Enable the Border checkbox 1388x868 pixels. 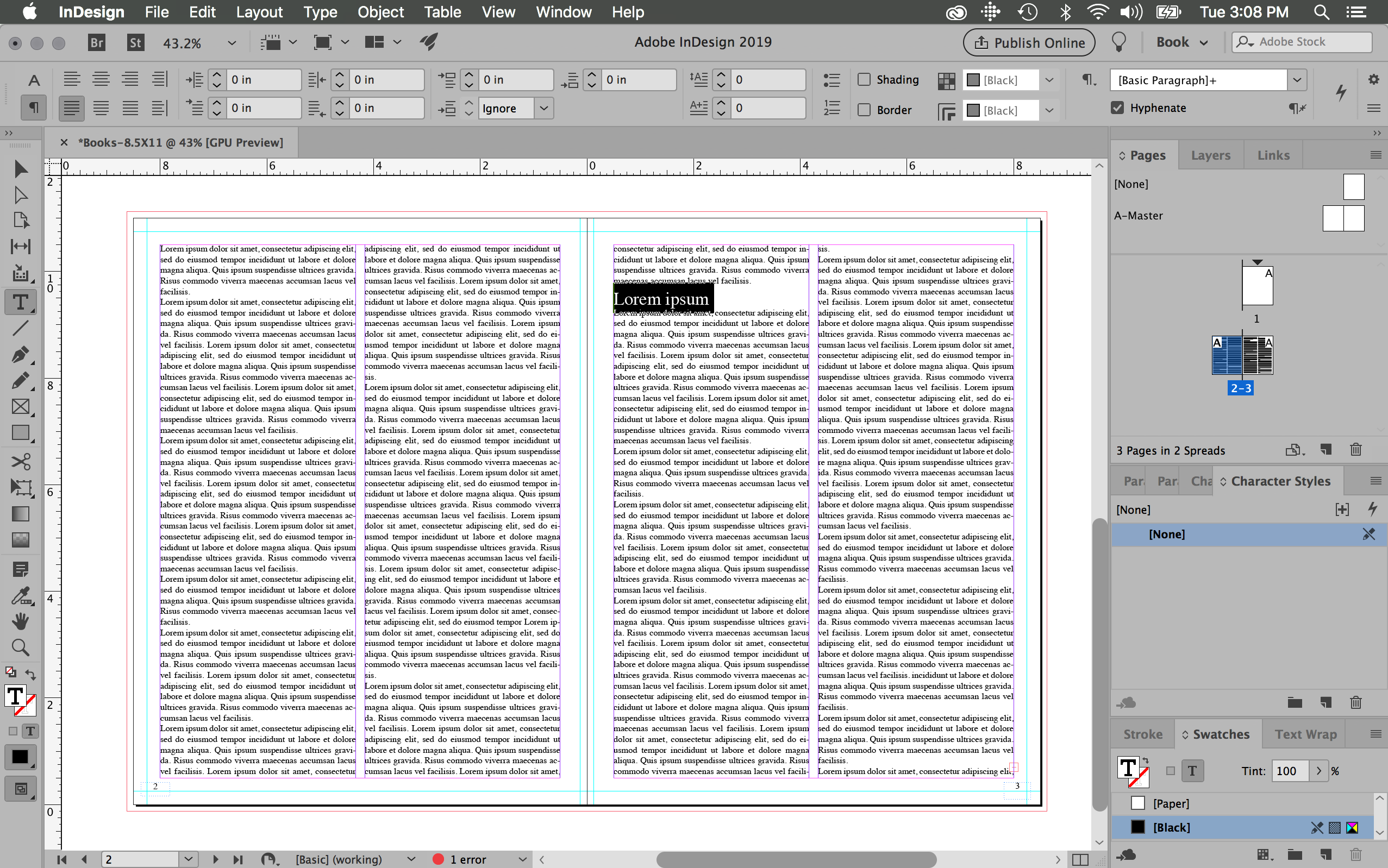[864, 110]
